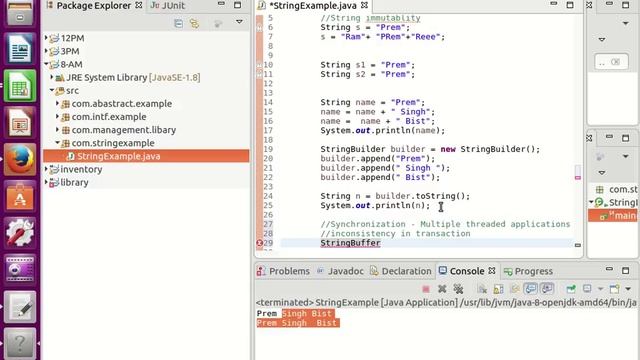Toggle Show Console on standard error change
640x360 pixels.
click(547, 289)
